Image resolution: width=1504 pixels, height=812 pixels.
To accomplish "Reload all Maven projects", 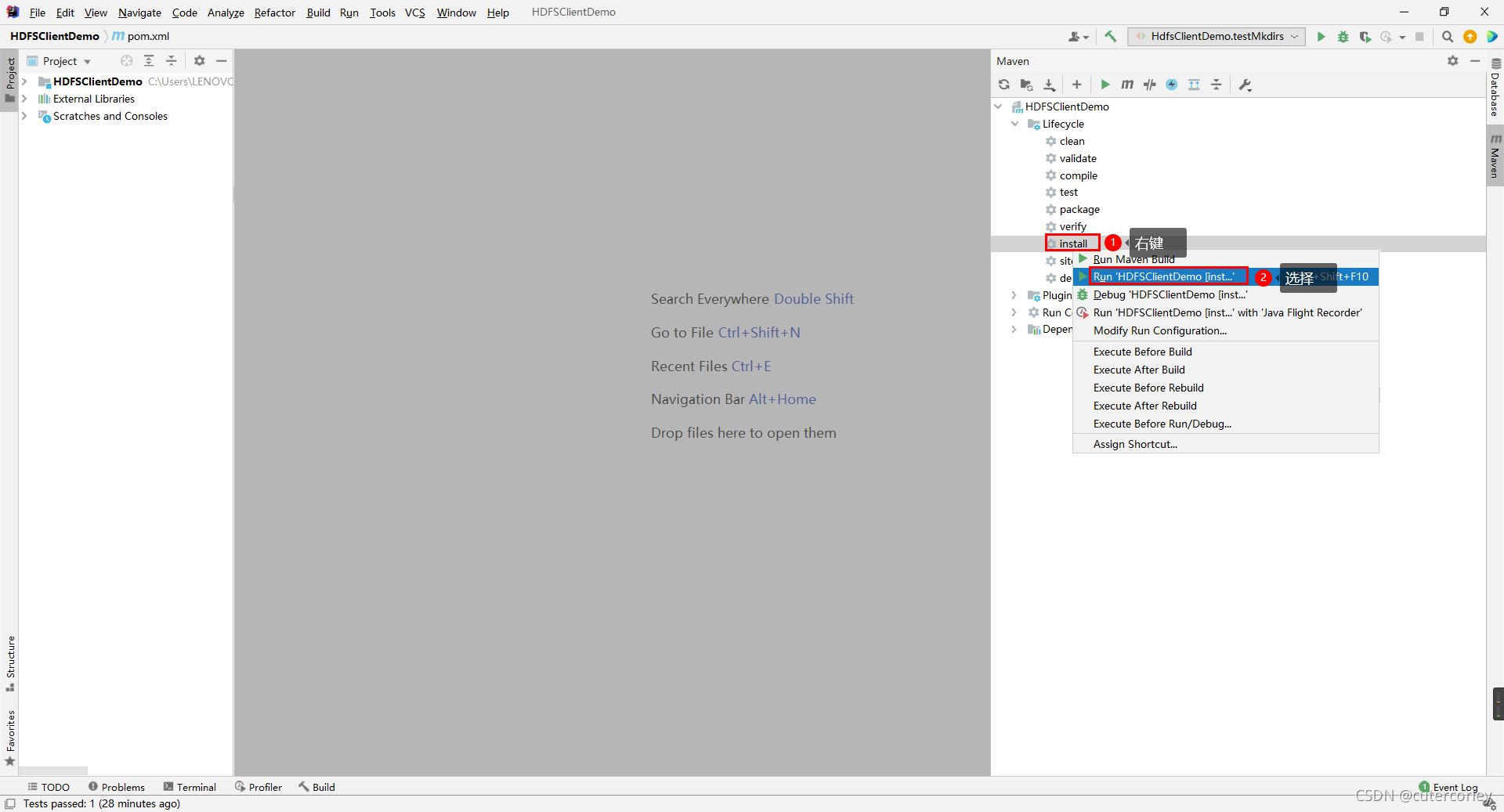I will tap(1004, 85).
